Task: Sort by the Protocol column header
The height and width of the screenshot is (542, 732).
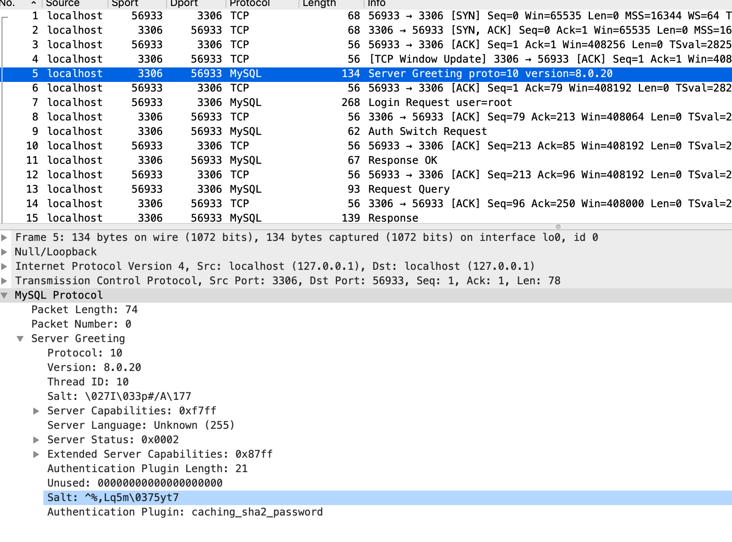Action: [261, 3]
